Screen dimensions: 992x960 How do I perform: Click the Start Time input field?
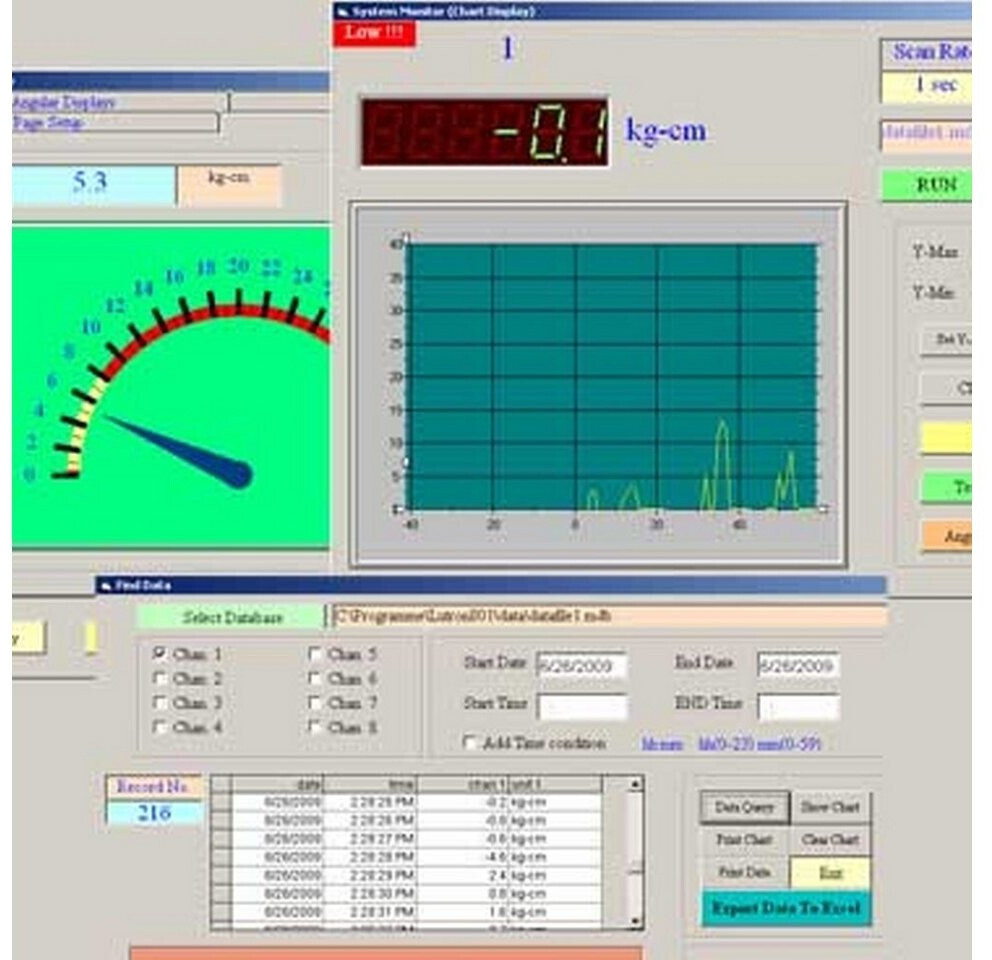click(x=582, y=707)
